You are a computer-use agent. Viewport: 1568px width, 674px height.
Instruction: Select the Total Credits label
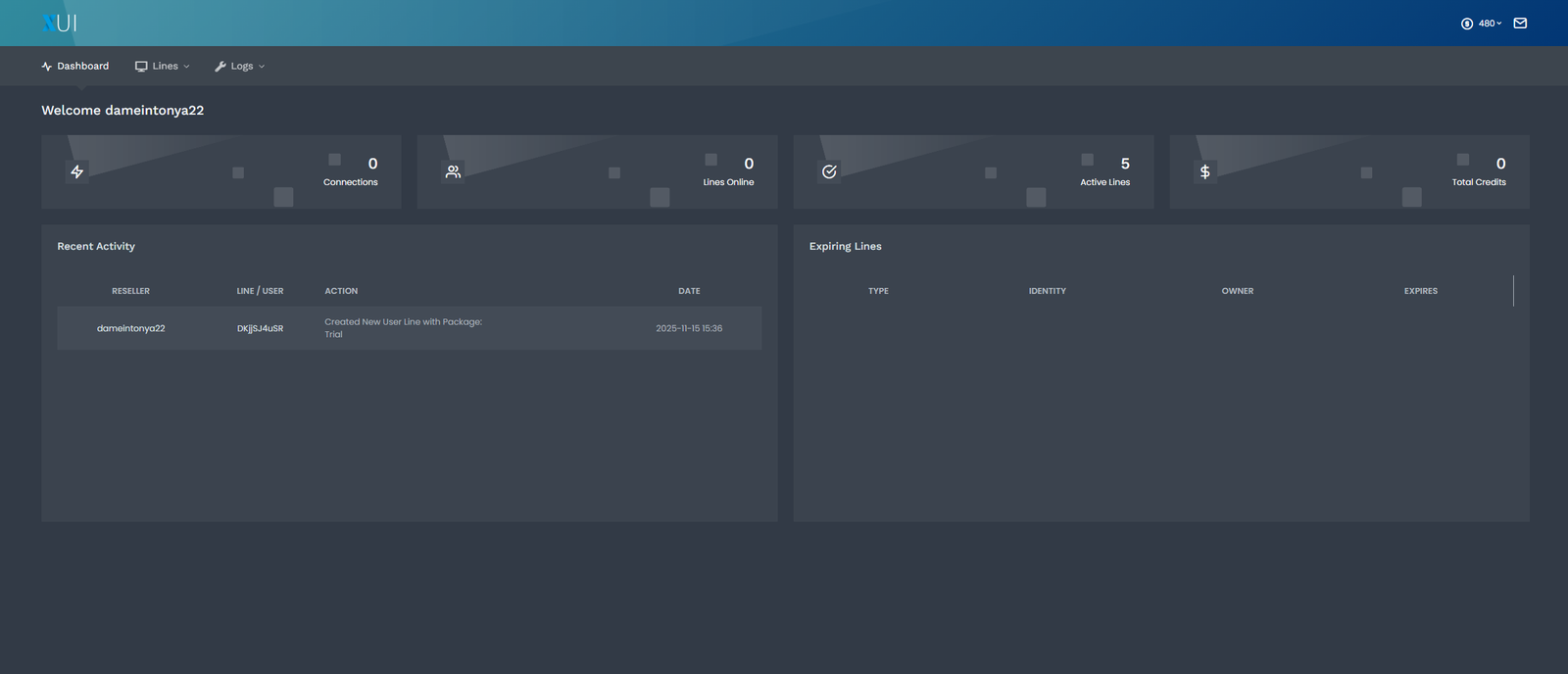click(x=1479, y=182)
